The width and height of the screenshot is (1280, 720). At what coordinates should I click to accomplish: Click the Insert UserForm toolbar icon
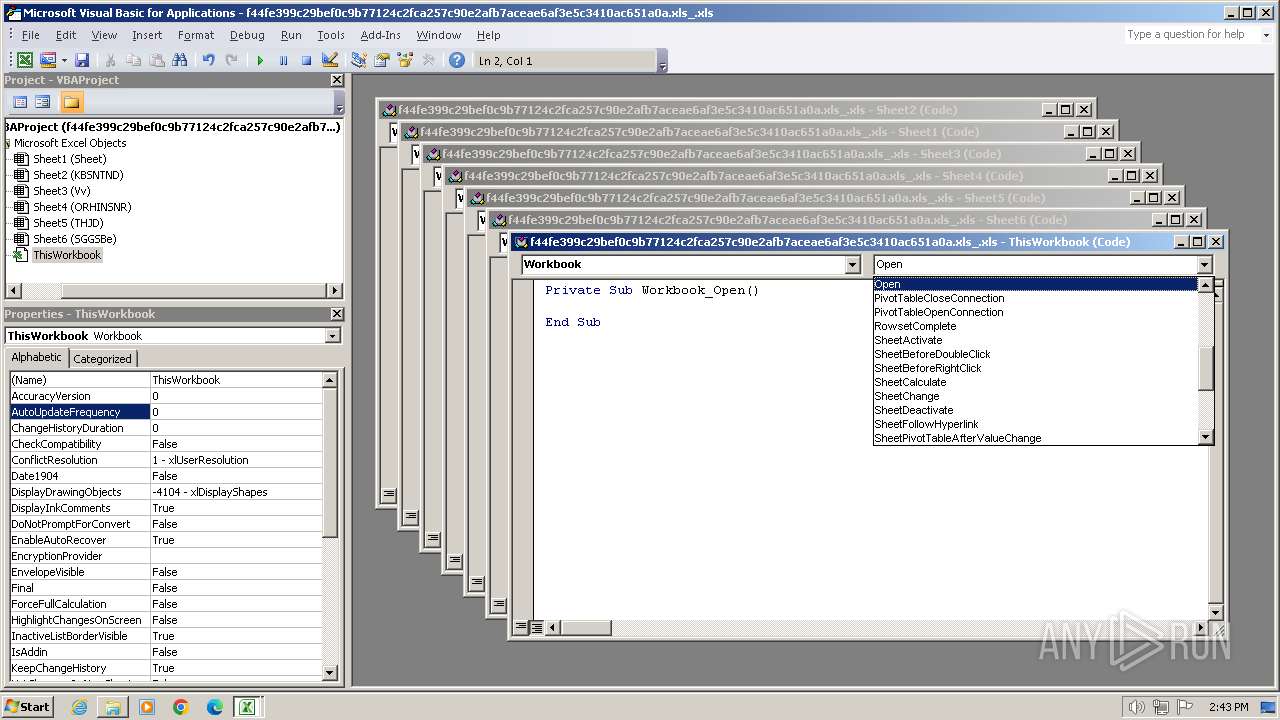47,61
